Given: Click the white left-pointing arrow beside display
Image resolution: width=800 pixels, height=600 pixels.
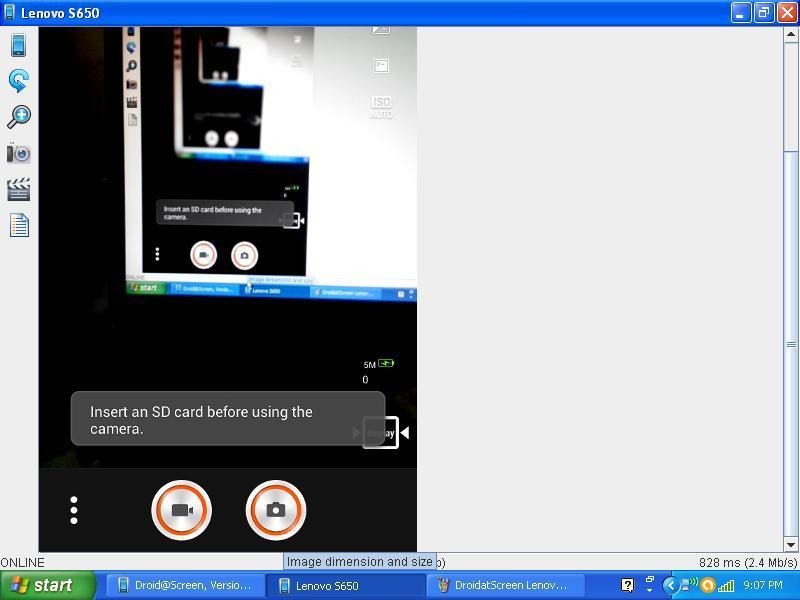Looking at the screenshot, I should pos(405,433).
